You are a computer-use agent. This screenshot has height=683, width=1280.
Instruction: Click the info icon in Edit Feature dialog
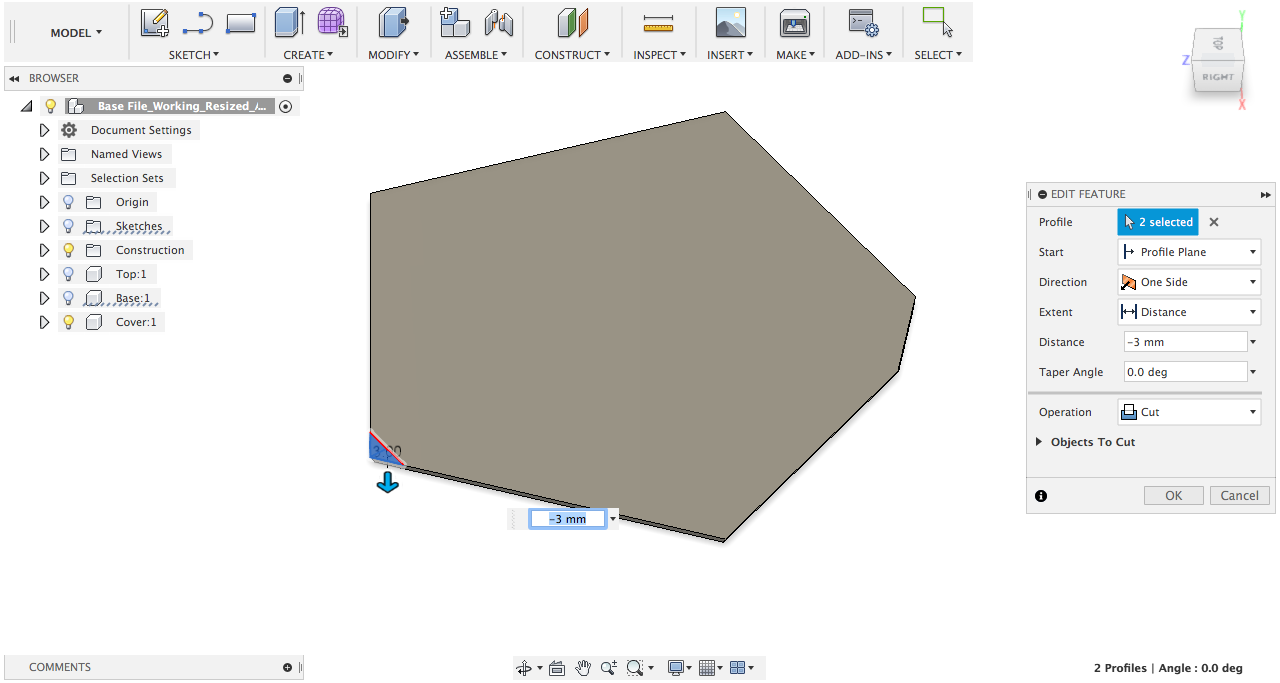pos(1041,495)
